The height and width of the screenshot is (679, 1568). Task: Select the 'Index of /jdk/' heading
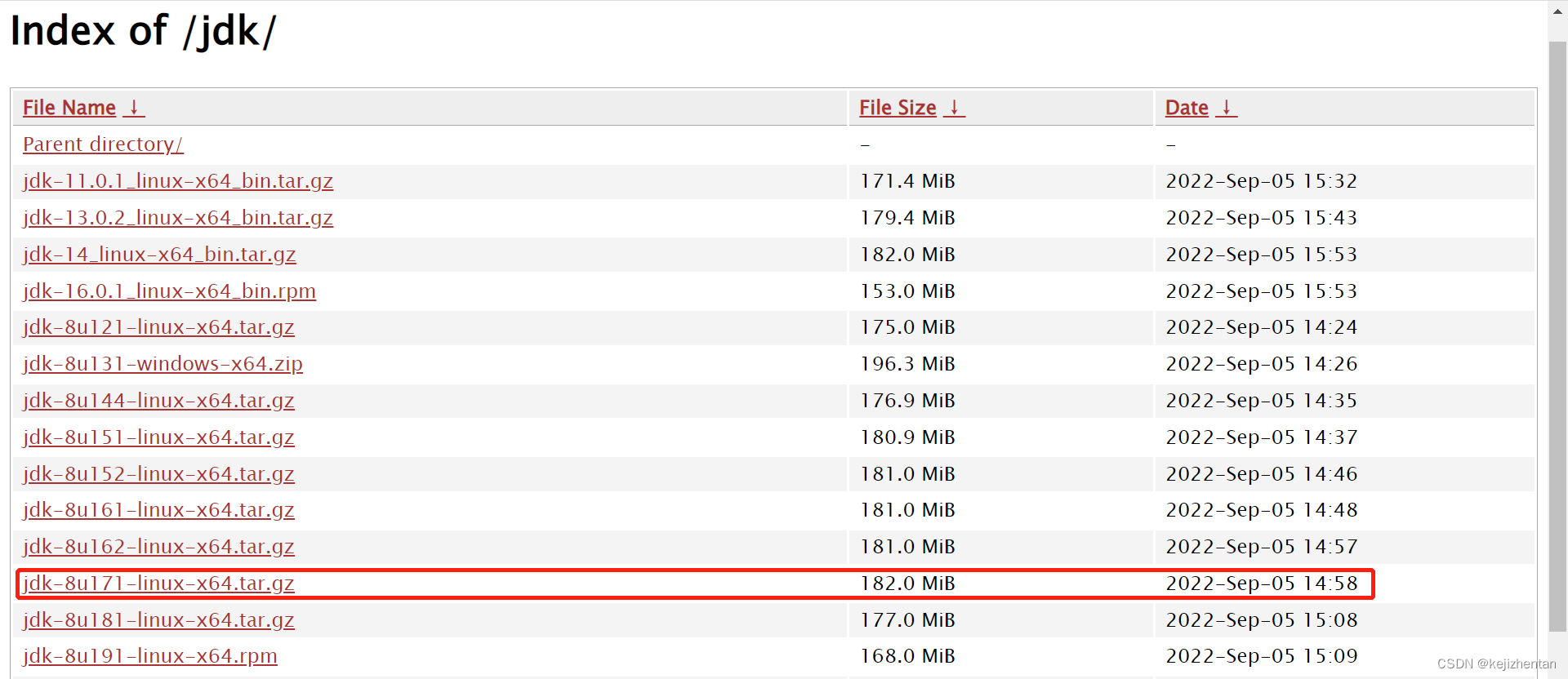[x=144, y=32]
